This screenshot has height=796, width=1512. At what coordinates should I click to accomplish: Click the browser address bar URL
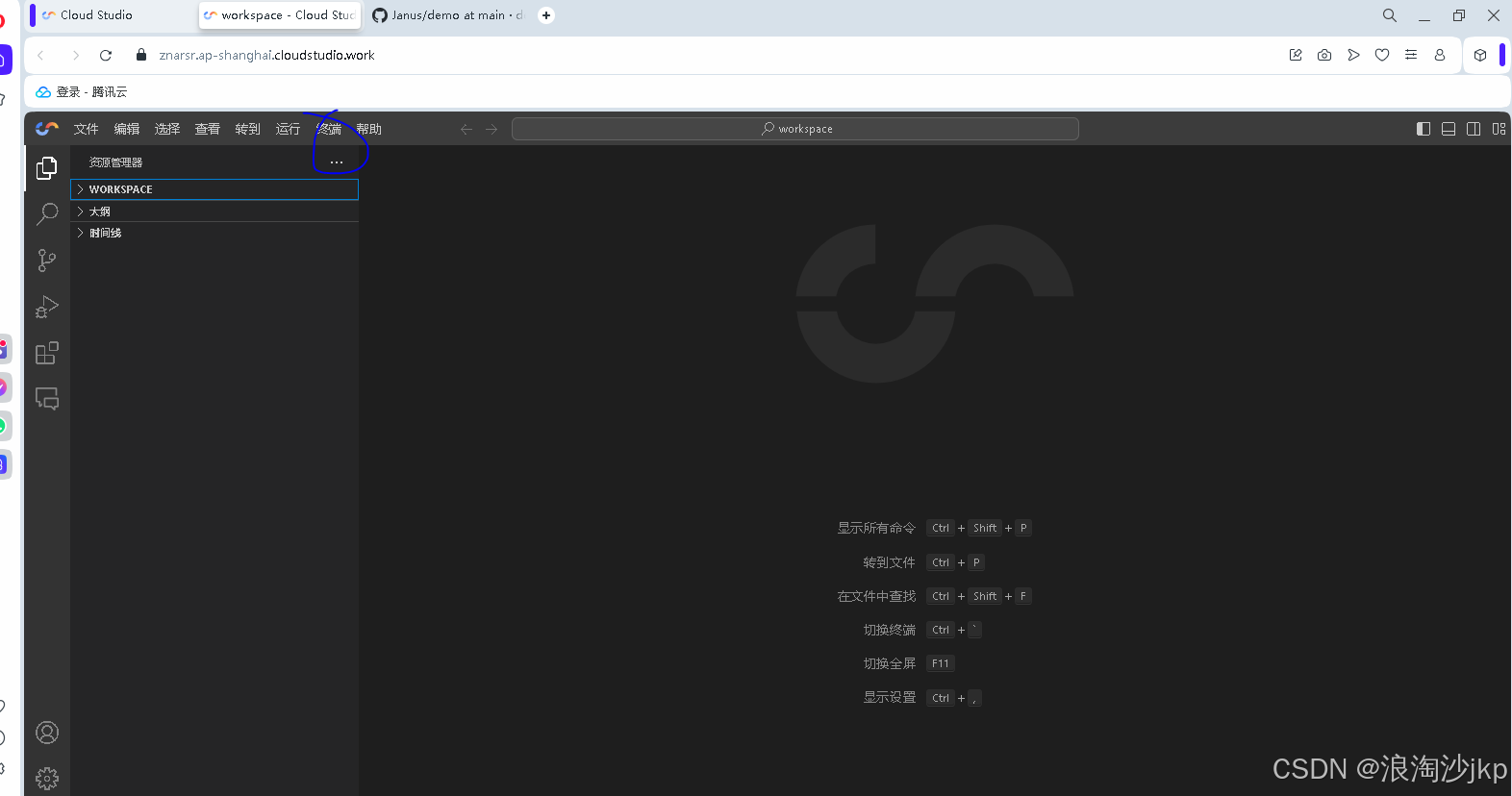click(x=267, y=55)
